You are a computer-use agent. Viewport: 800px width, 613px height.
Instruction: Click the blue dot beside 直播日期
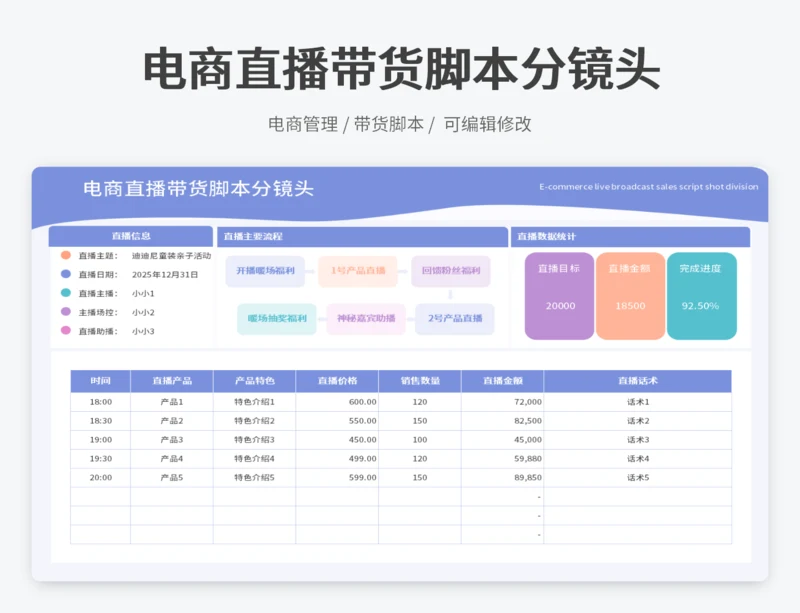coord(66,274)
